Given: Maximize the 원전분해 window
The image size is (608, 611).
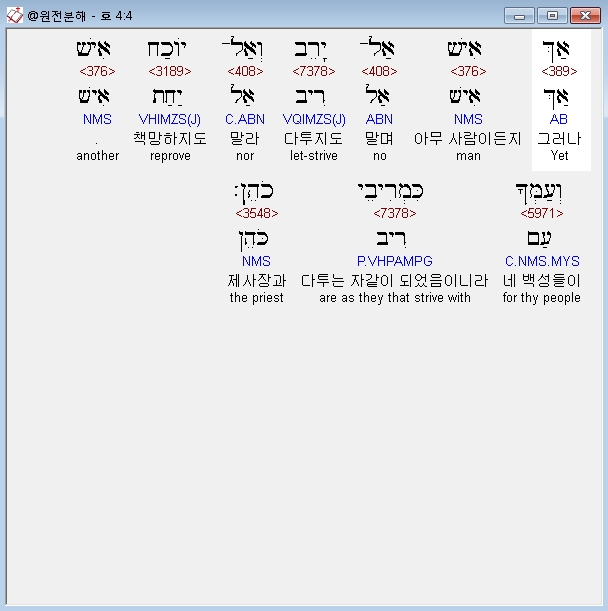Looking at the screenshot, I should (x=552, y=16).
